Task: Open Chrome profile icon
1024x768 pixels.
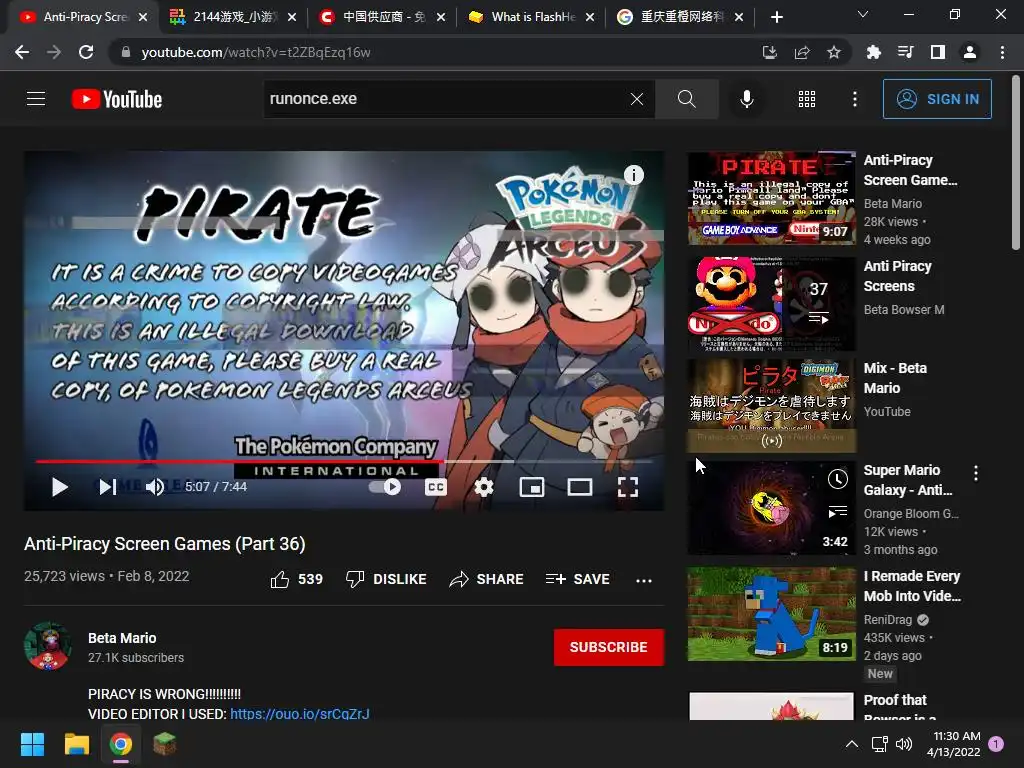Action: point(970,52)
